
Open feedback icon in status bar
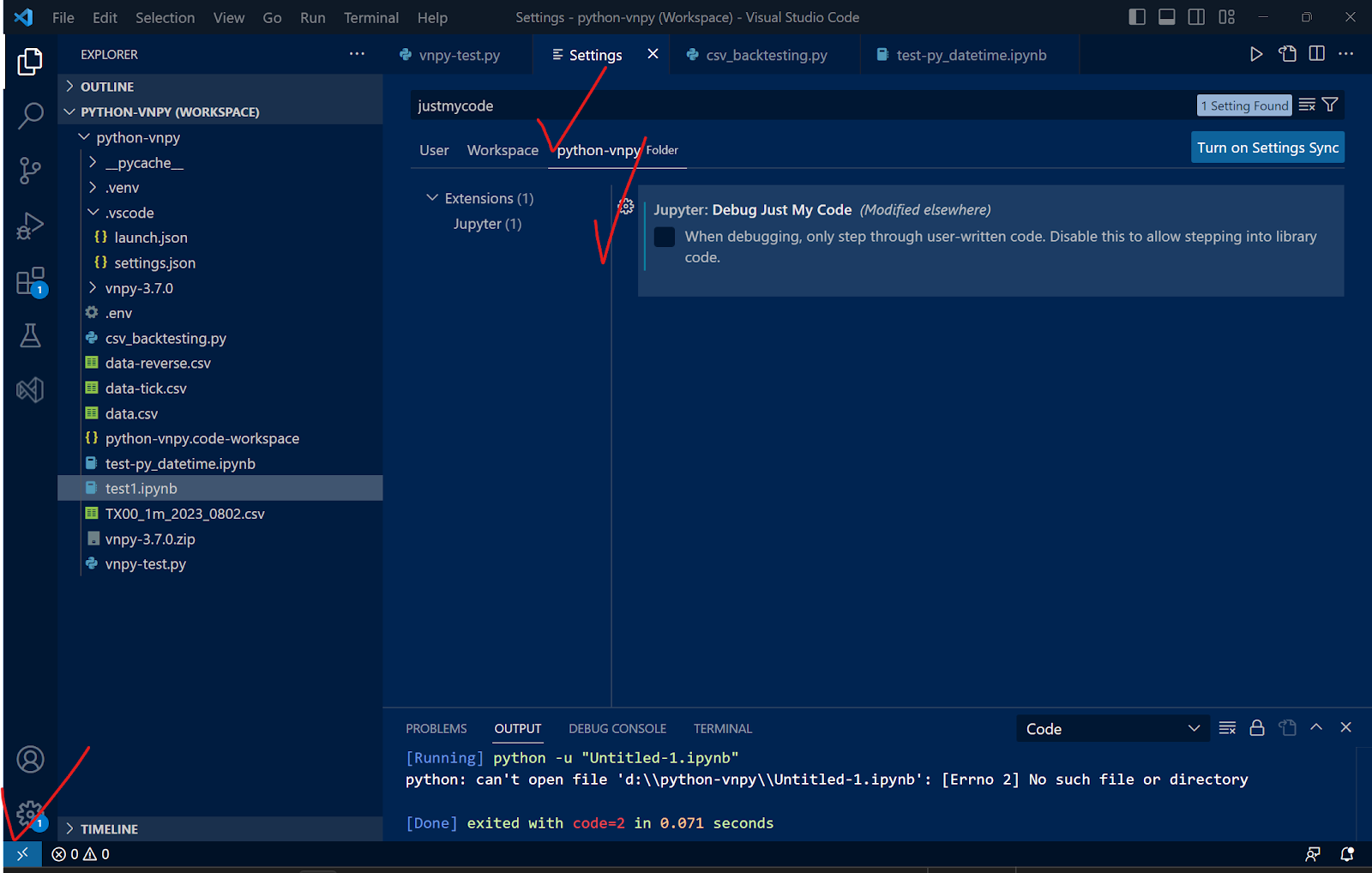[x=1313, y=854]
